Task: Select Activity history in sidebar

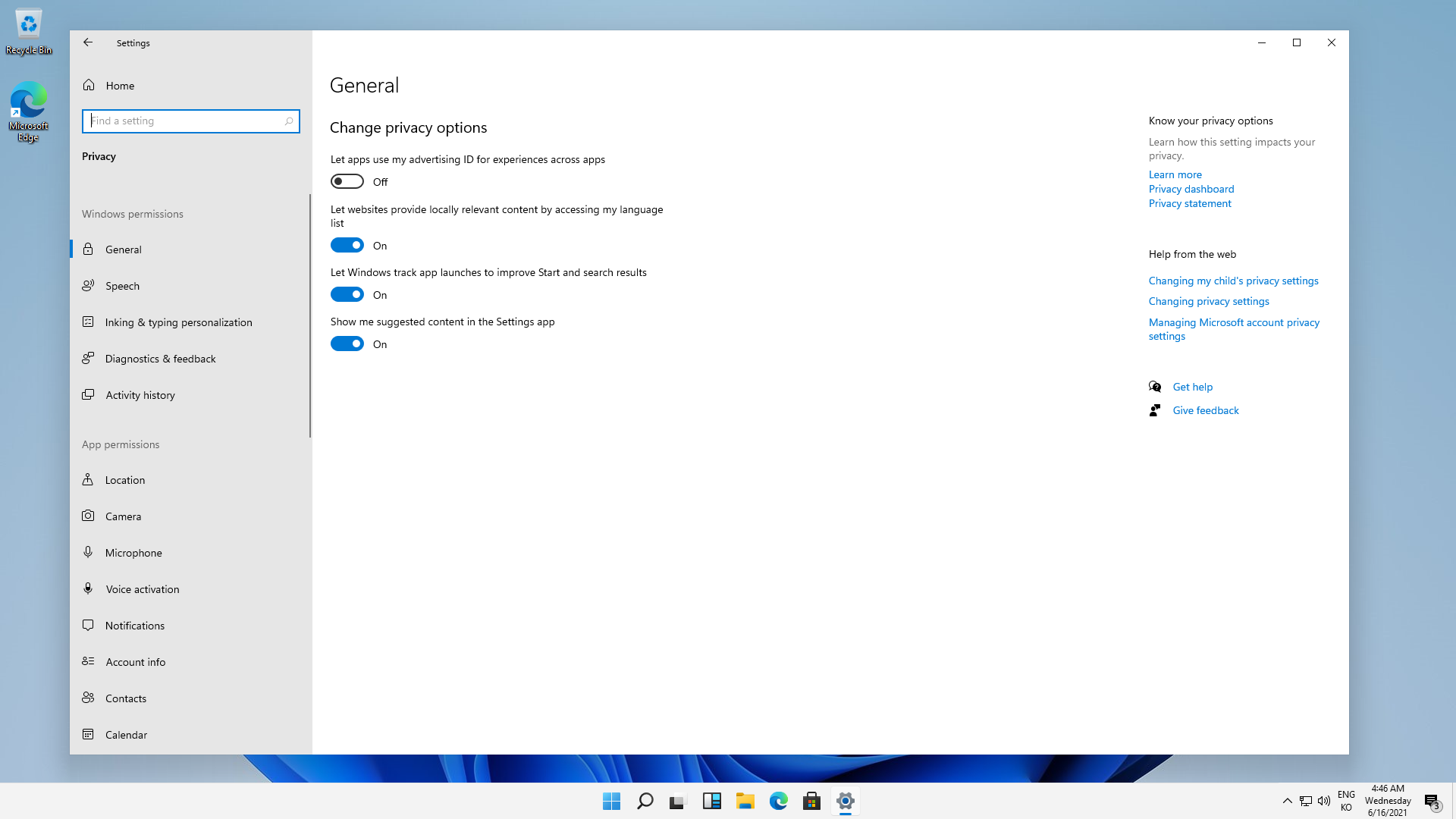Action: [140, 395]
